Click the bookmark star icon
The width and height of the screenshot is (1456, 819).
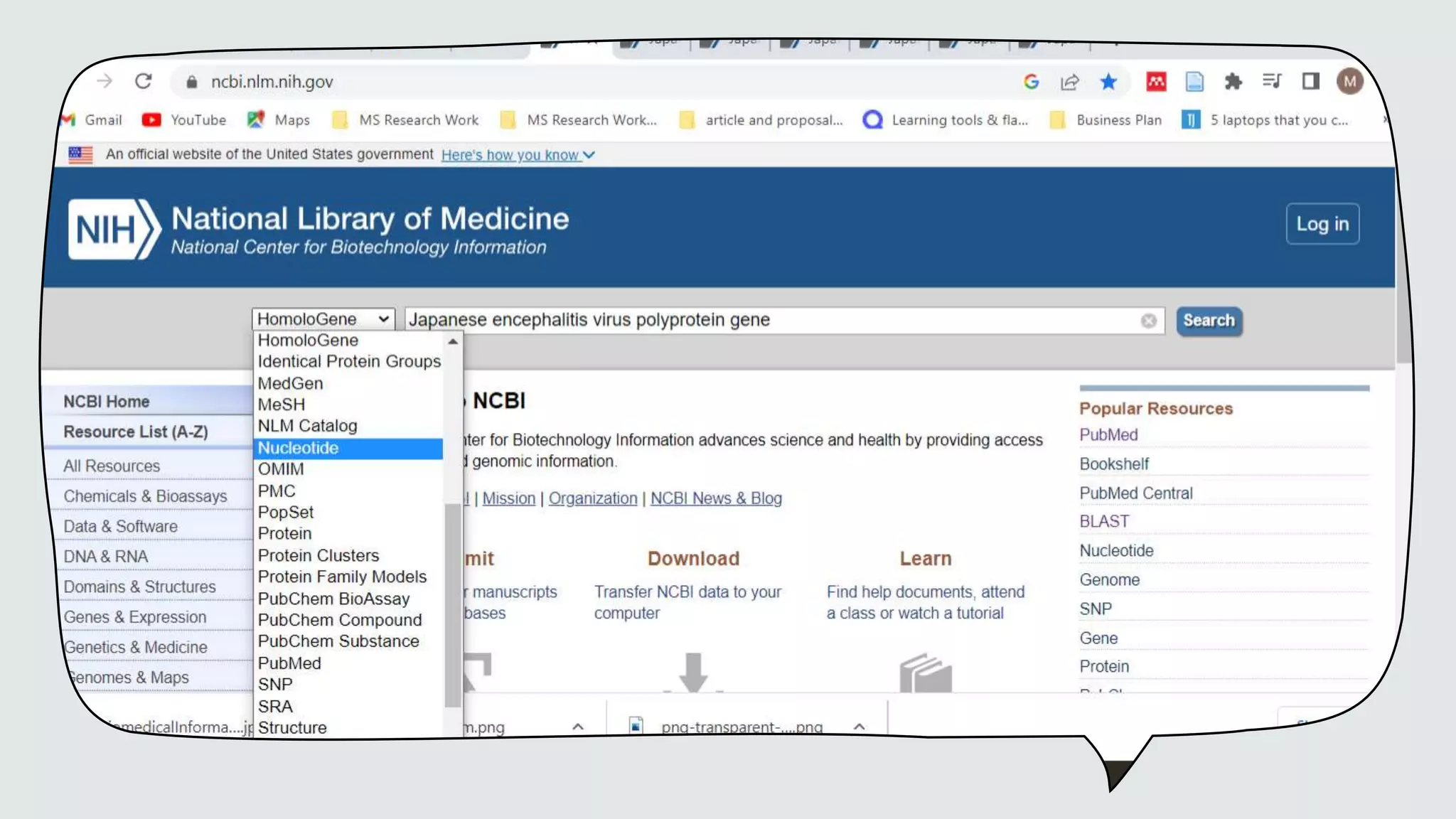tap(1108, 82)
